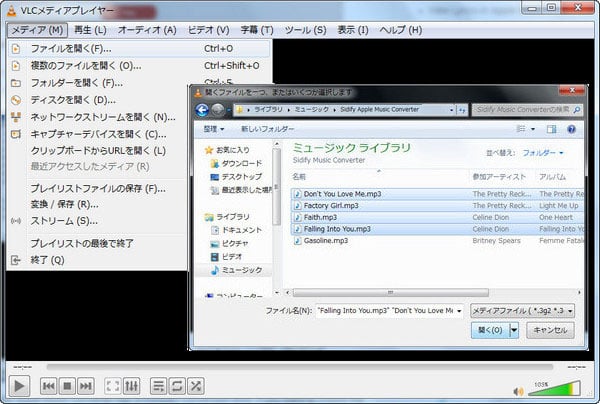The image size is (600, 404).
Task: Open the 表示 (I) menu
Action: (x=352, y=30)
